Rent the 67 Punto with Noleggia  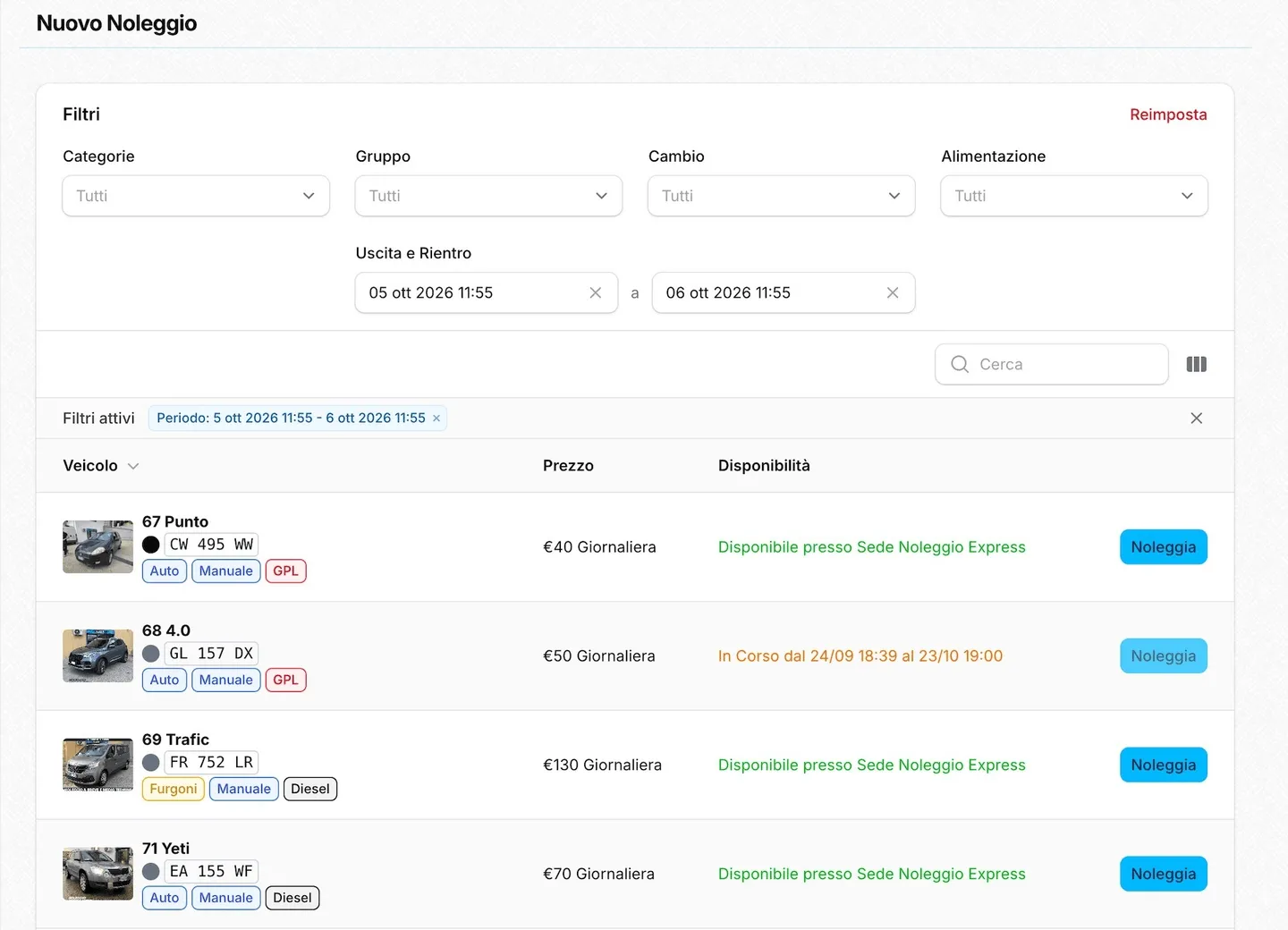pyautogui.click(x=1164, y=547)
